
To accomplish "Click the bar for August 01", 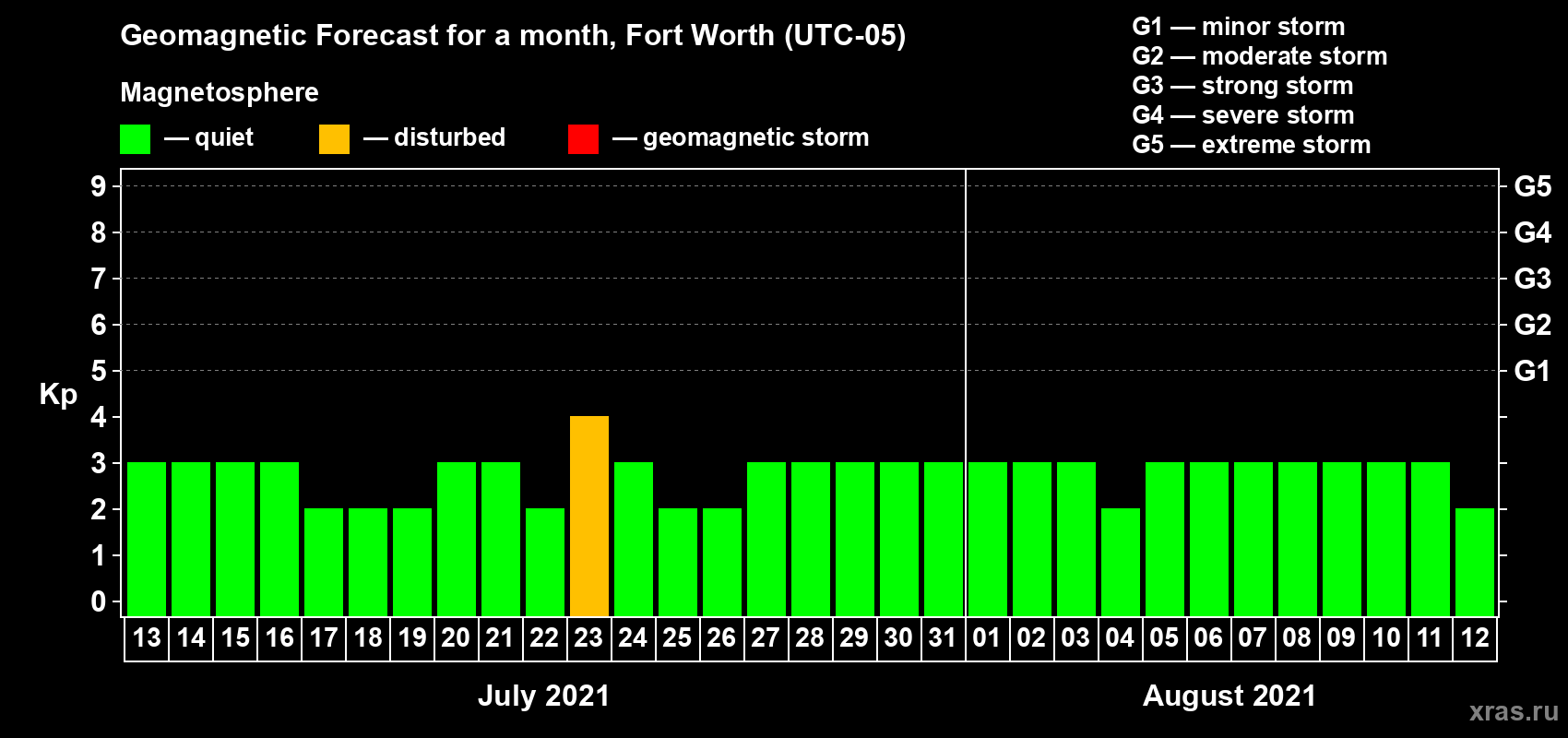I will tap(988, 540).
